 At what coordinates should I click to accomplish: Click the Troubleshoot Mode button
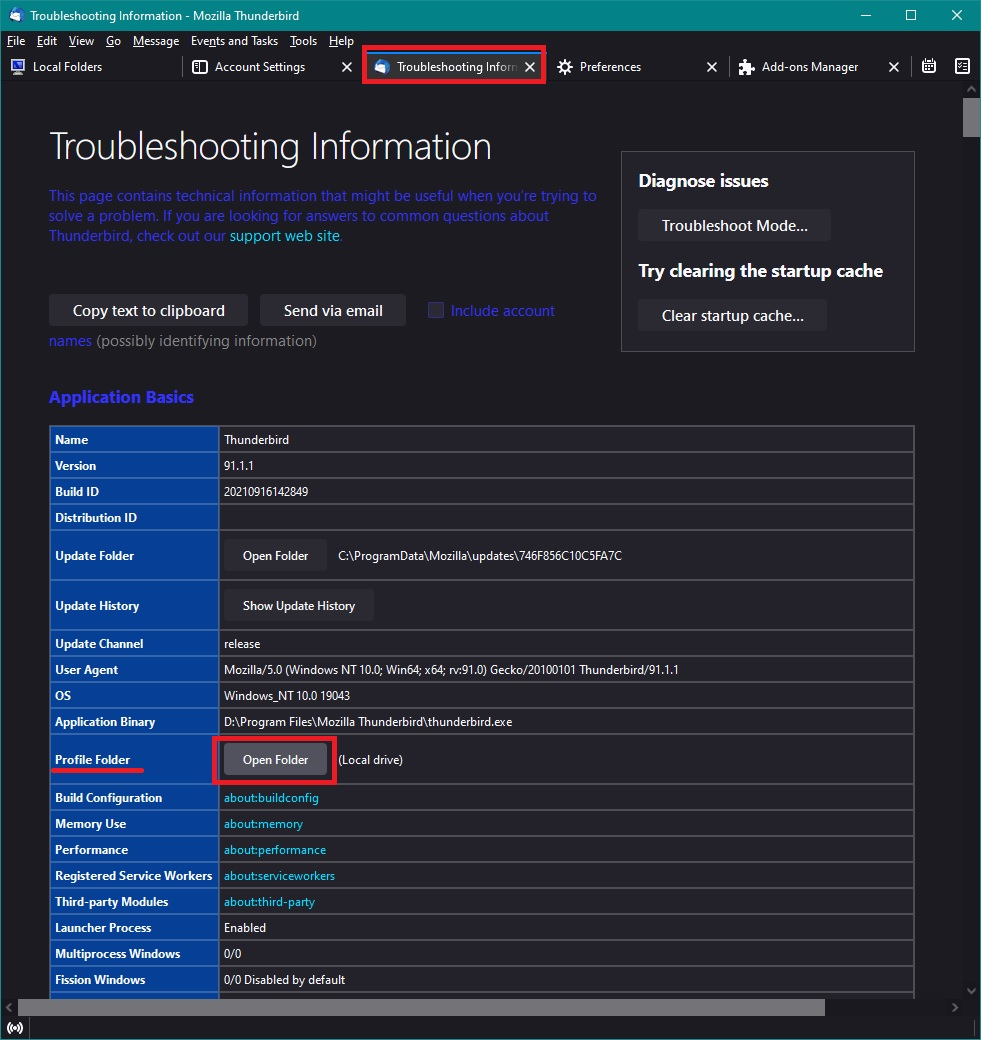tap(734, 225)
